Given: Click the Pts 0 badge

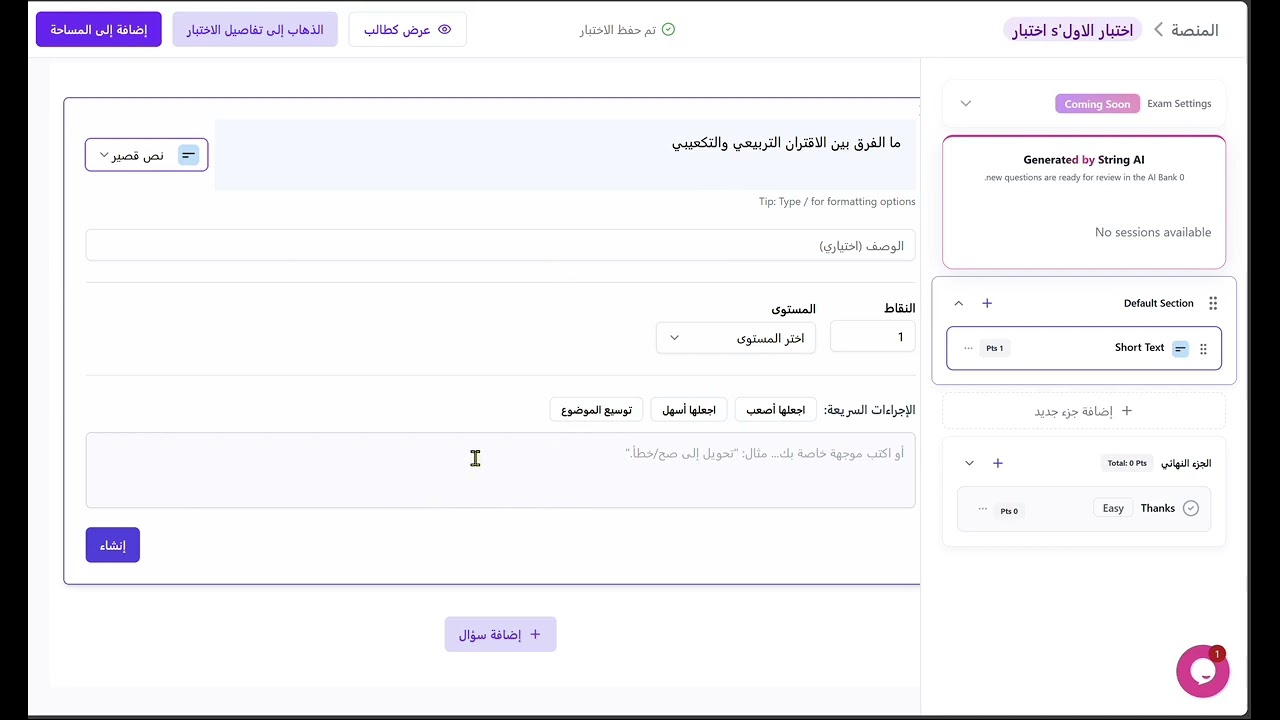Looking at the screenshot, I should (x=1009, y=511).
